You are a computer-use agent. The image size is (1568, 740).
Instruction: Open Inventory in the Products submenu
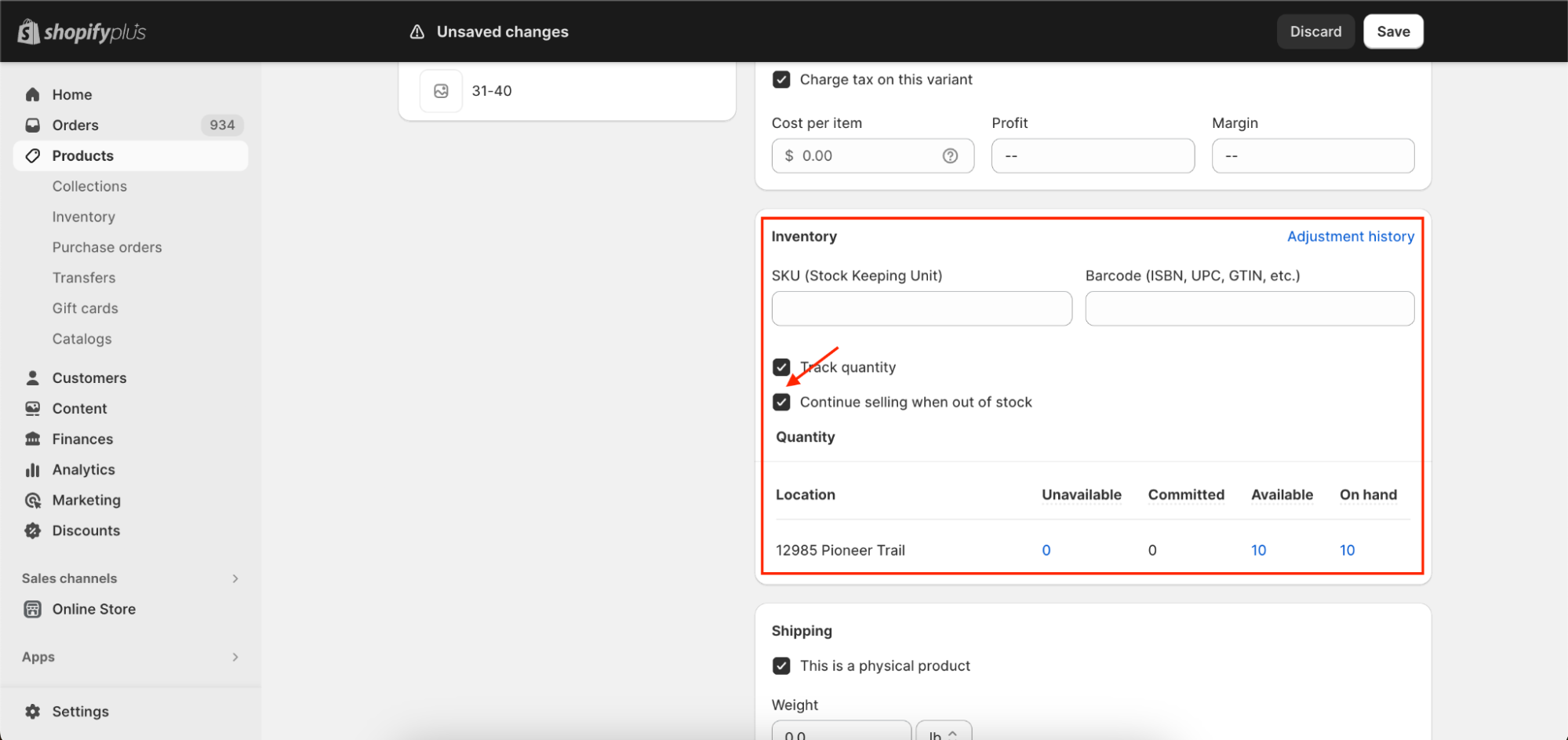(84, 217)
